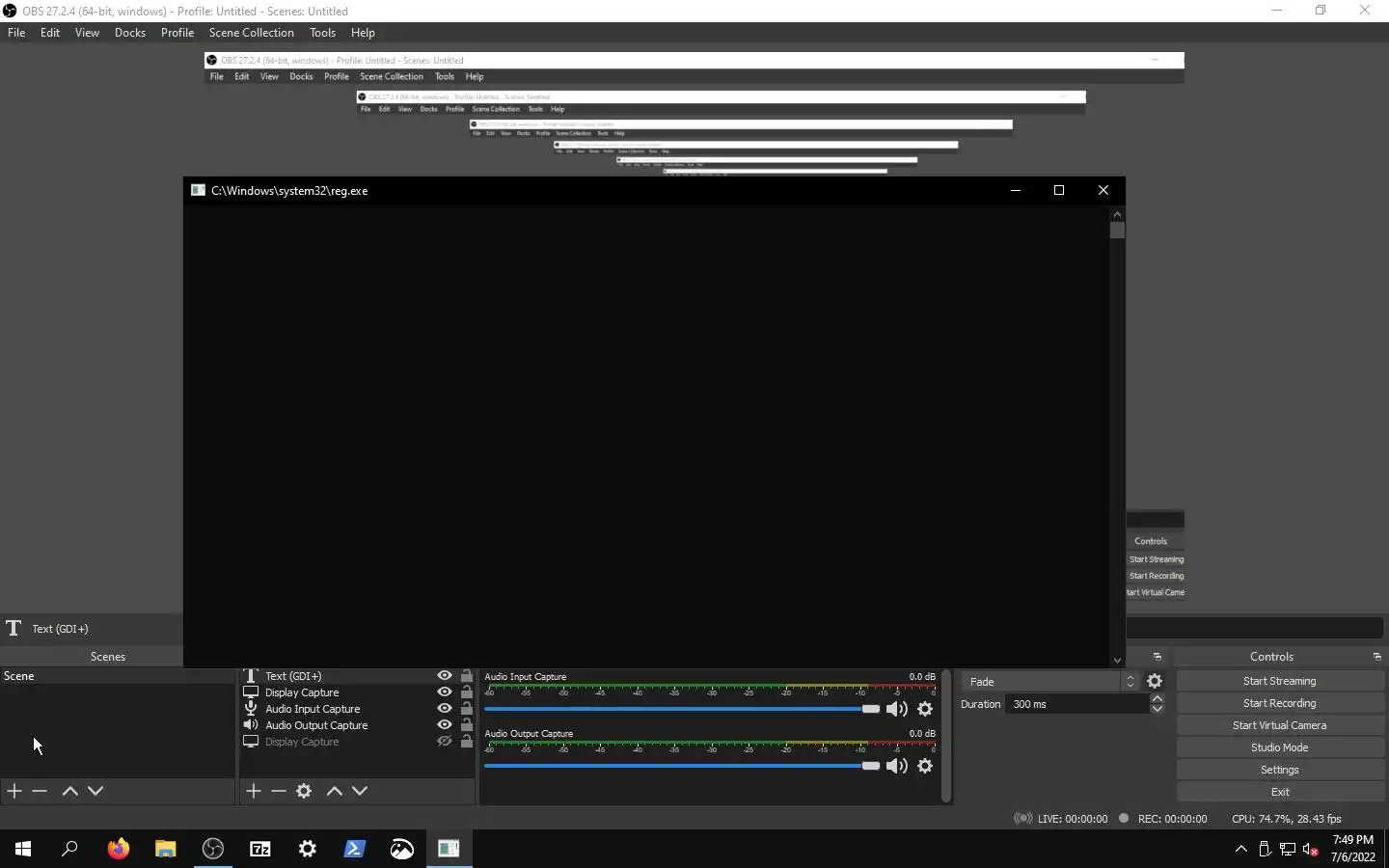This screenshot has width=1389, height=868.
Task: Undock the Controls panel float icon
Action: click(x=1376, y=657)
